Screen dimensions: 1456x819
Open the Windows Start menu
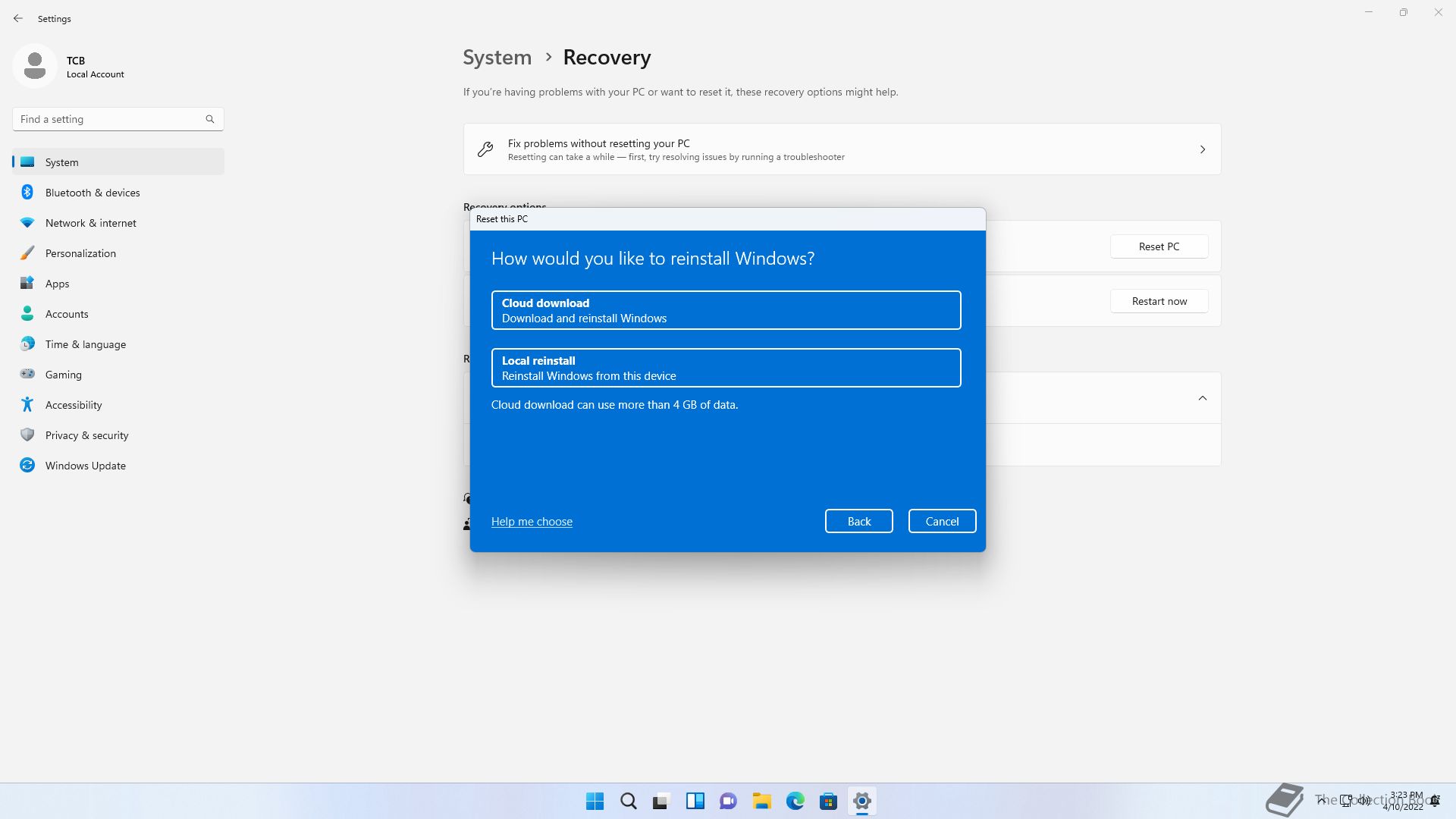pyautogui.click(x=595, y=801)
